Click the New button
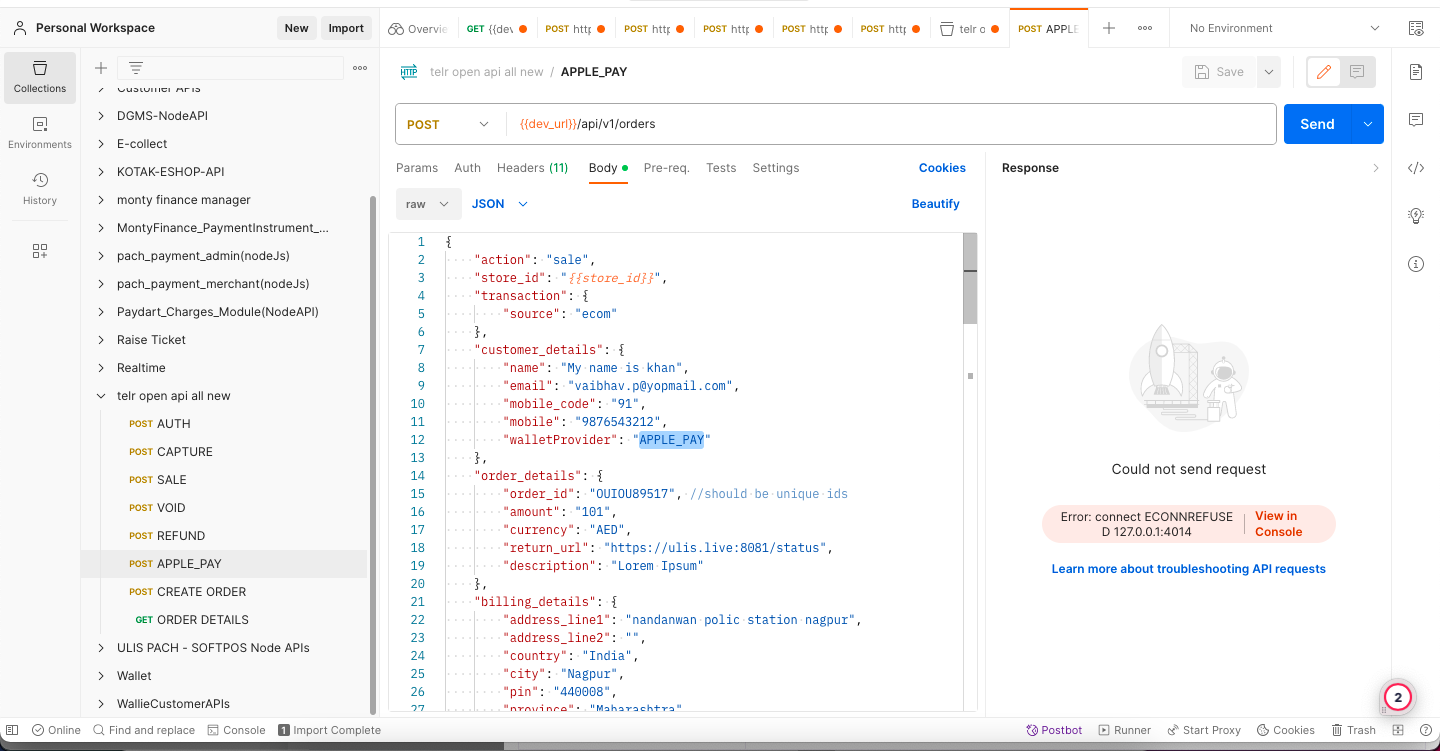The width and height of the screenshot is (1440, 751). pos(297,28)
